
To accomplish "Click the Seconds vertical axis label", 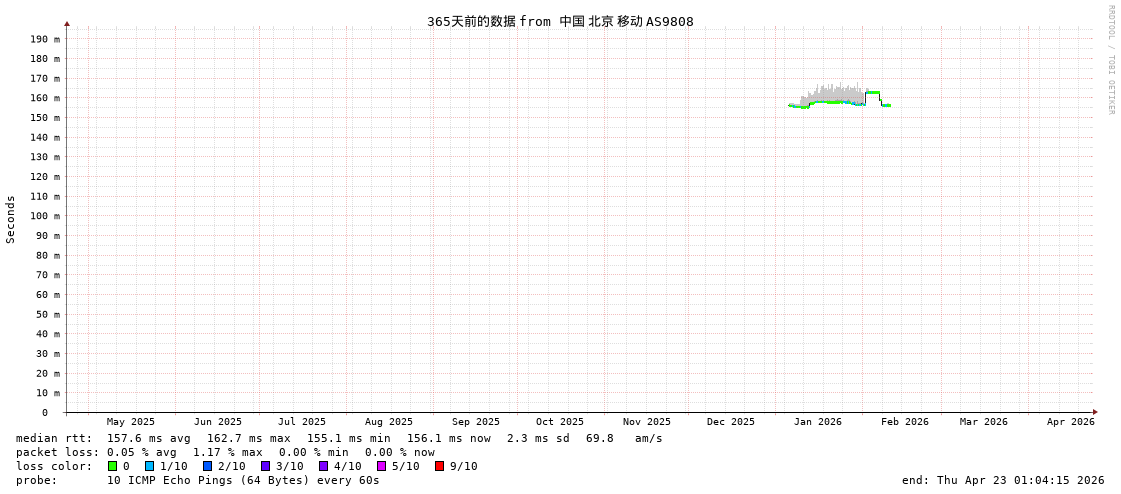I will click(x=11, y=219).
